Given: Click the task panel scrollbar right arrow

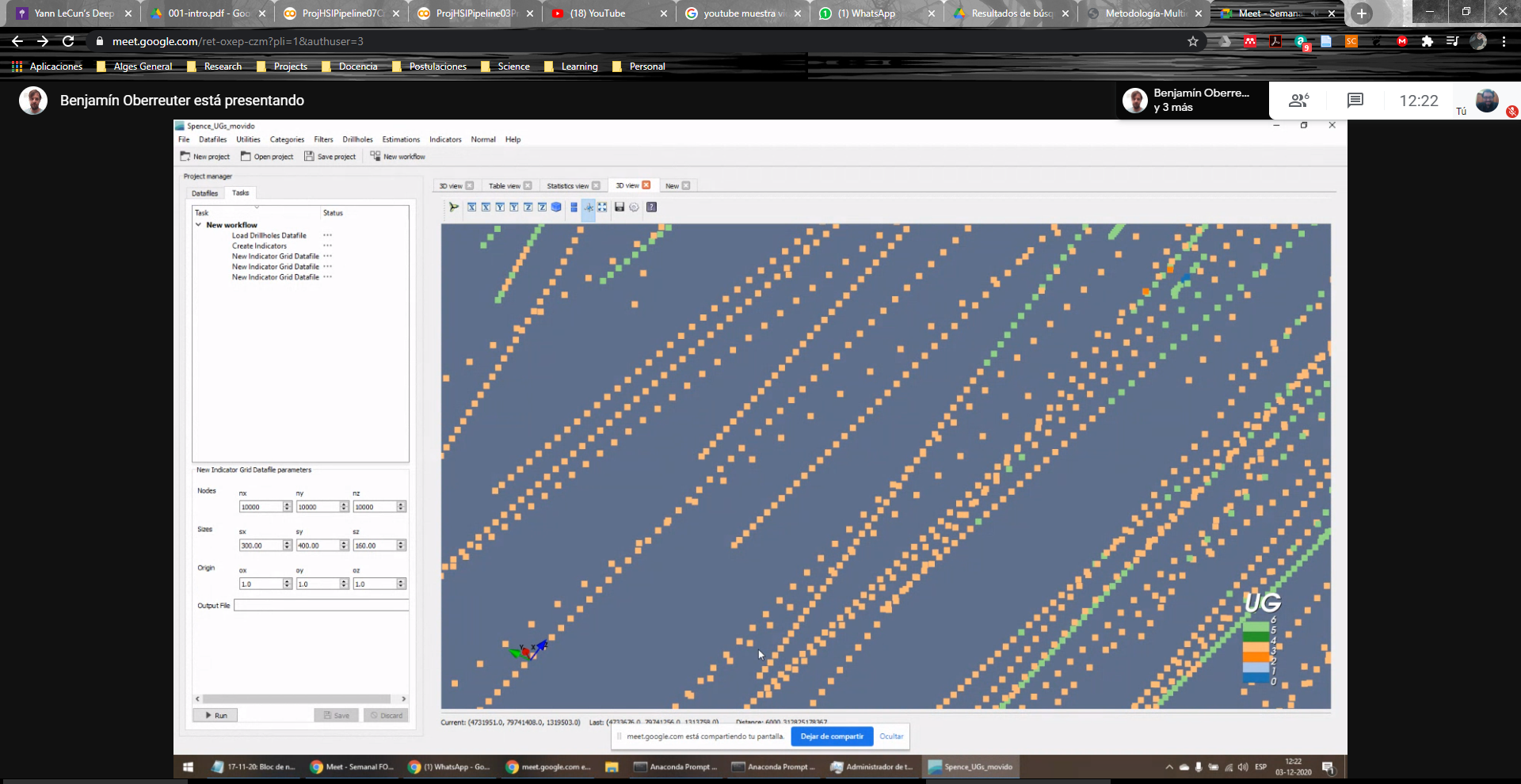Looking at the screenshot, I should point(404,699).
